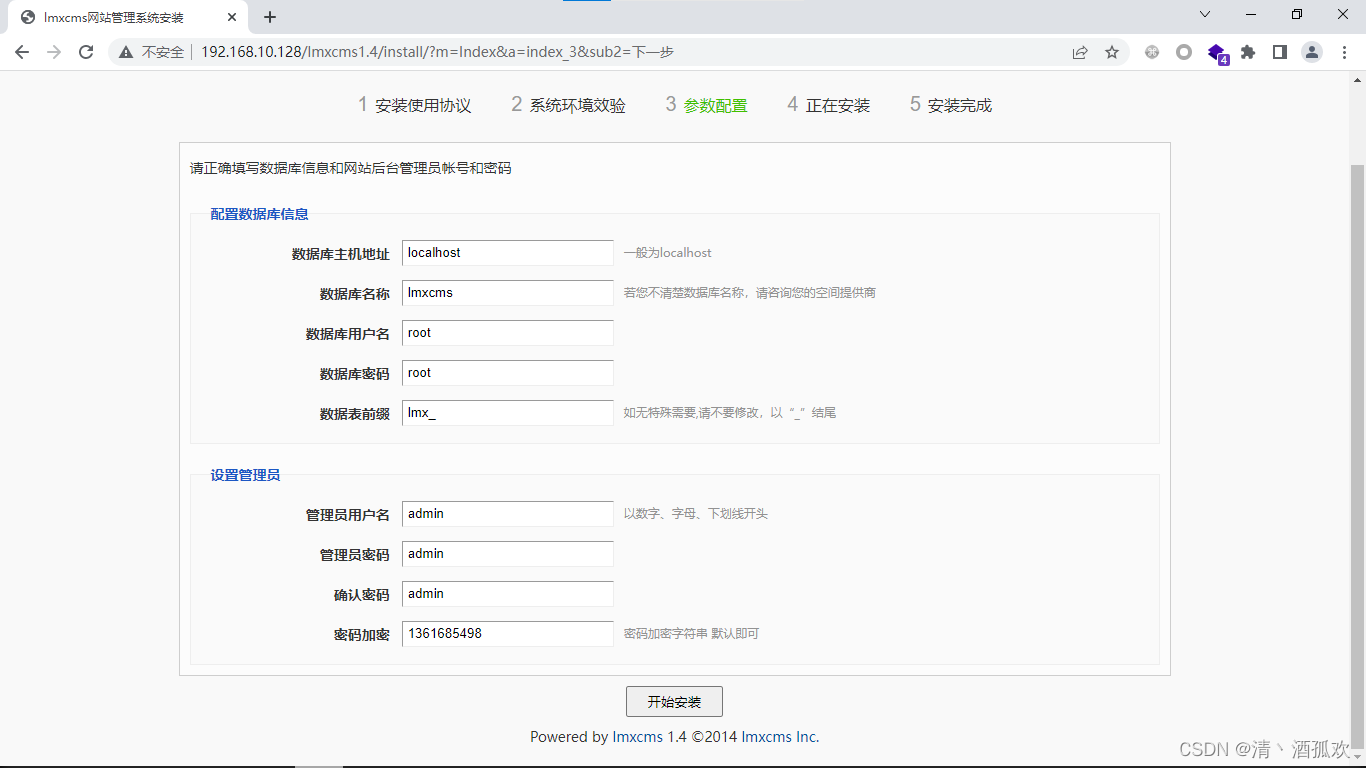Image resolution: width=1366 pixels, height=768 pixels.
Task: Open the user profile avatar
Action: [x=1312, y=52]
